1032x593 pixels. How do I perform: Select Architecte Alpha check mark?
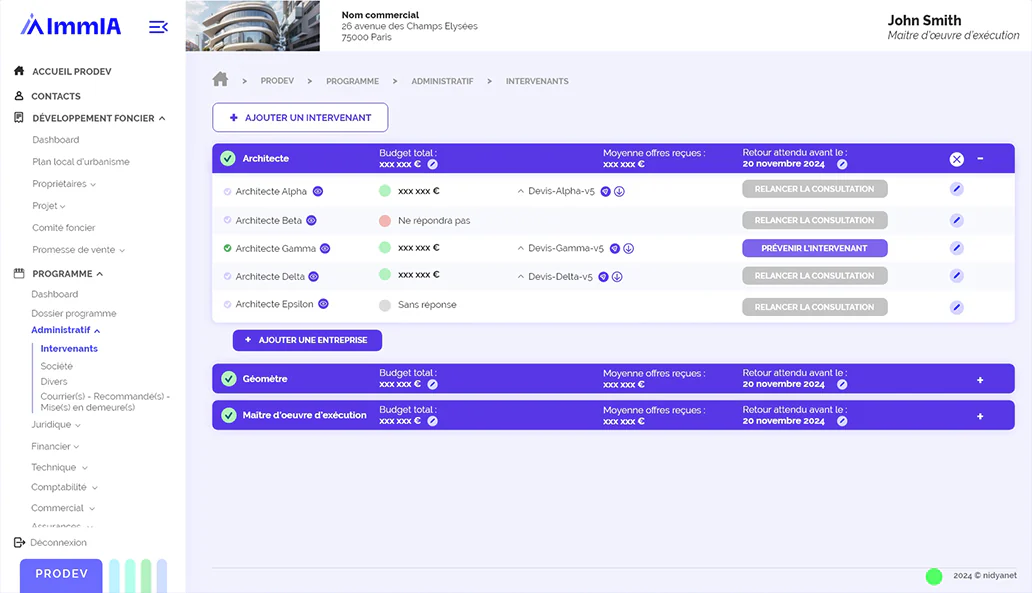click(x=227, y=192)
